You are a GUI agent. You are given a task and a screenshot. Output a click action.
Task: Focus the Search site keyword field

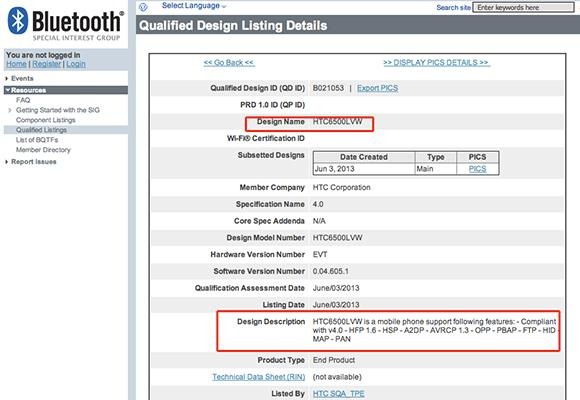pos(523,7)
